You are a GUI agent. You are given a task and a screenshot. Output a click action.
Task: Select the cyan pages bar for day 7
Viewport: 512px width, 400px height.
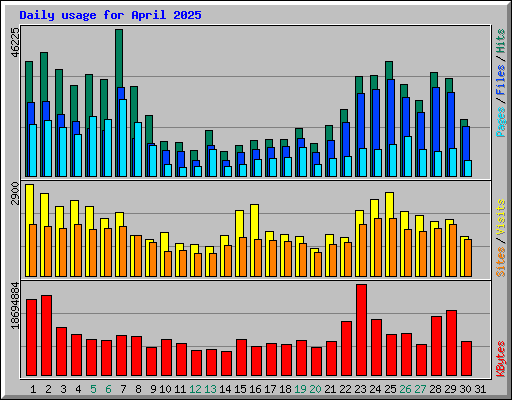[123, 138]
